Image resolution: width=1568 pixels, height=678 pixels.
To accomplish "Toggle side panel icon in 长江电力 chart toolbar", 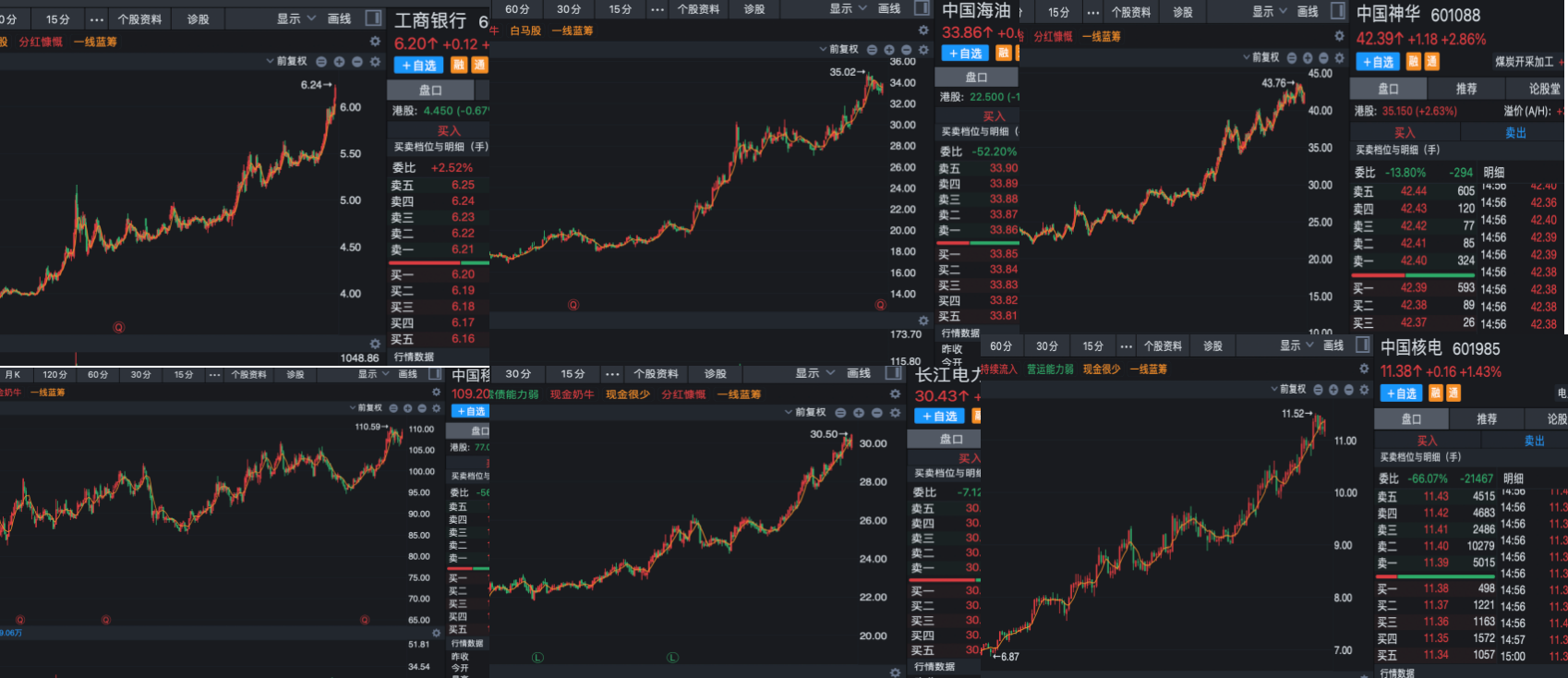I will tap(893, 373).
